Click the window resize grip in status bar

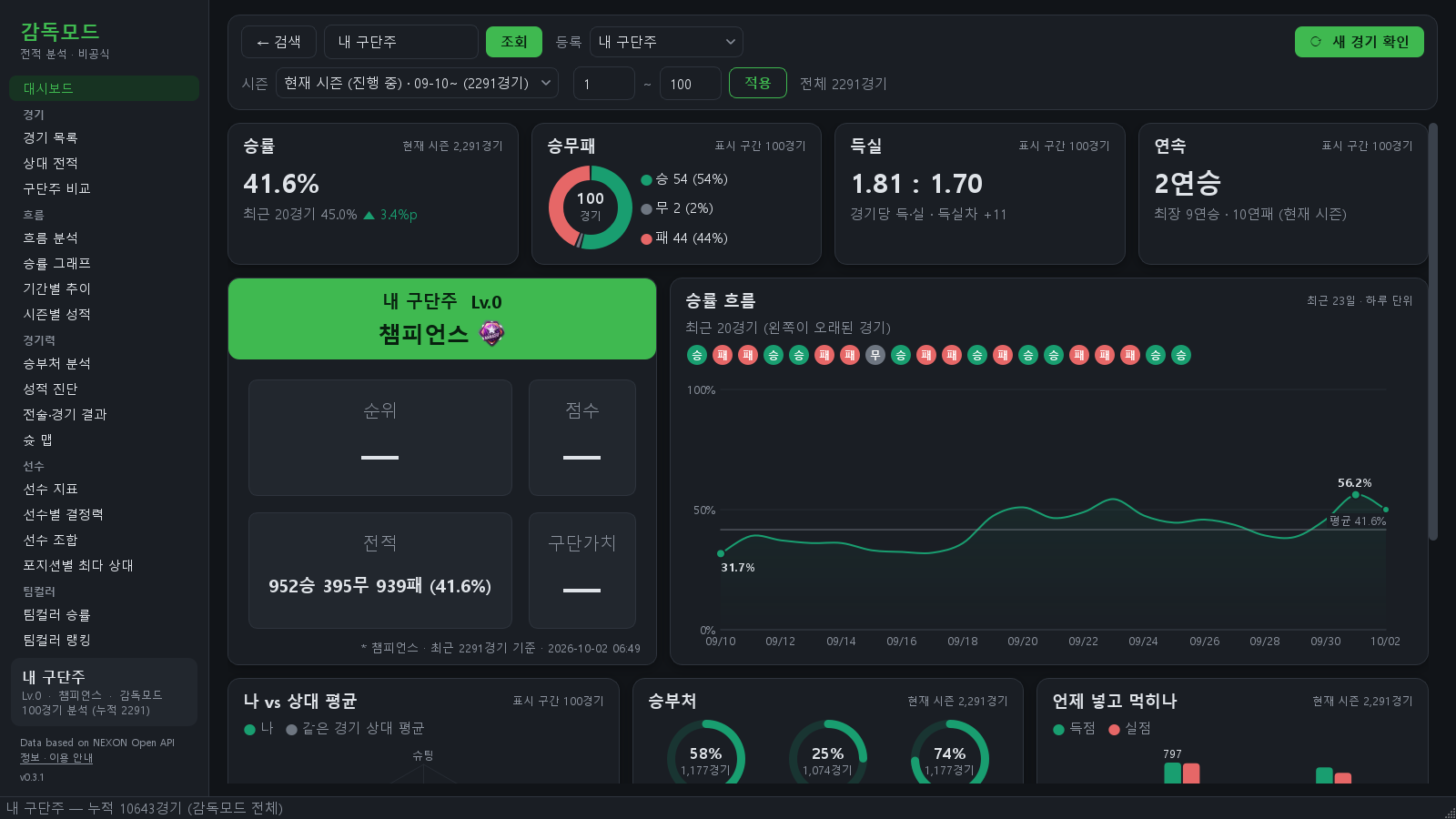1449,812
